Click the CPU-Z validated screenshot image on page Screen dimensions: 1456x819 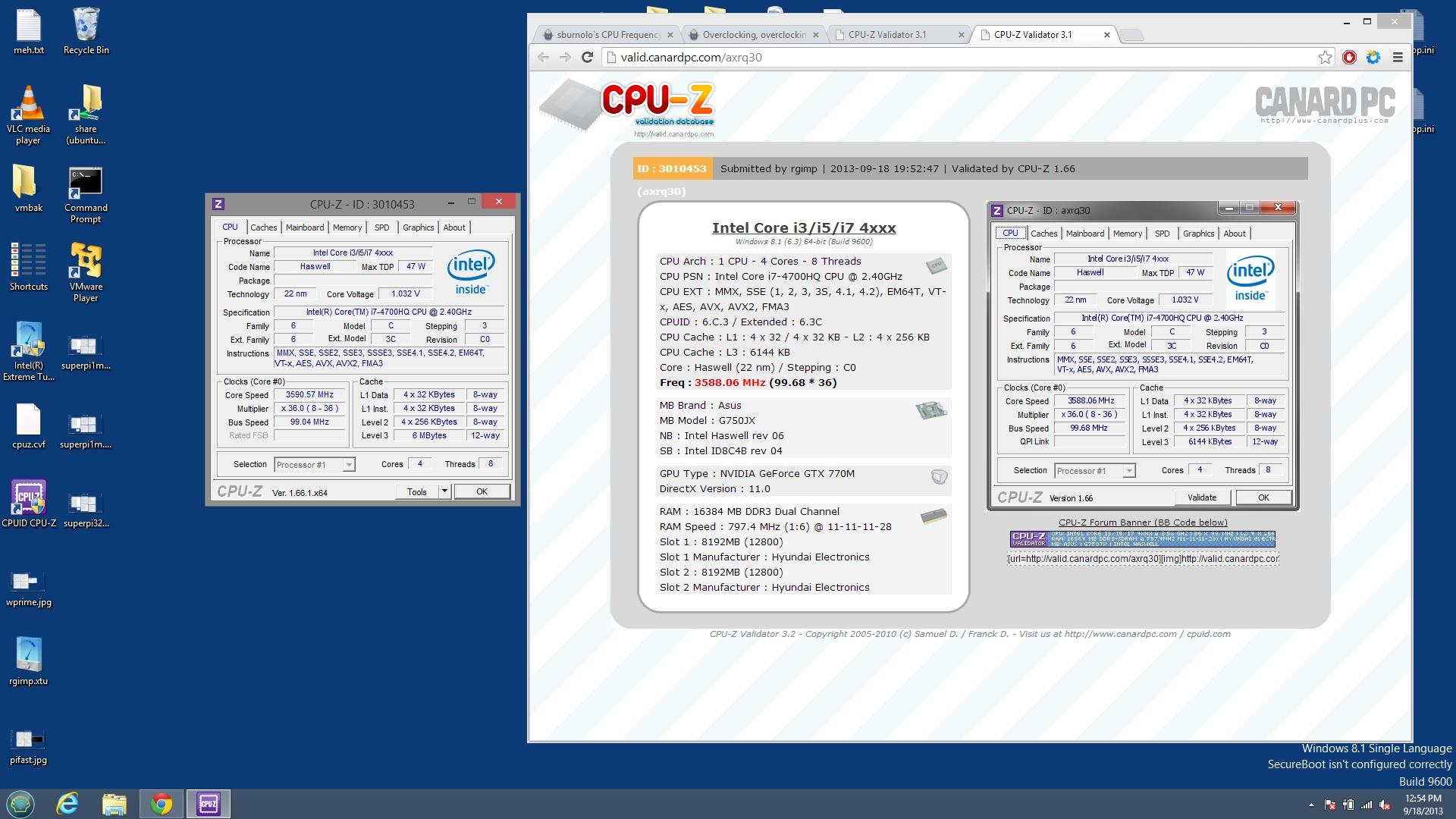tap(1143, 355)
